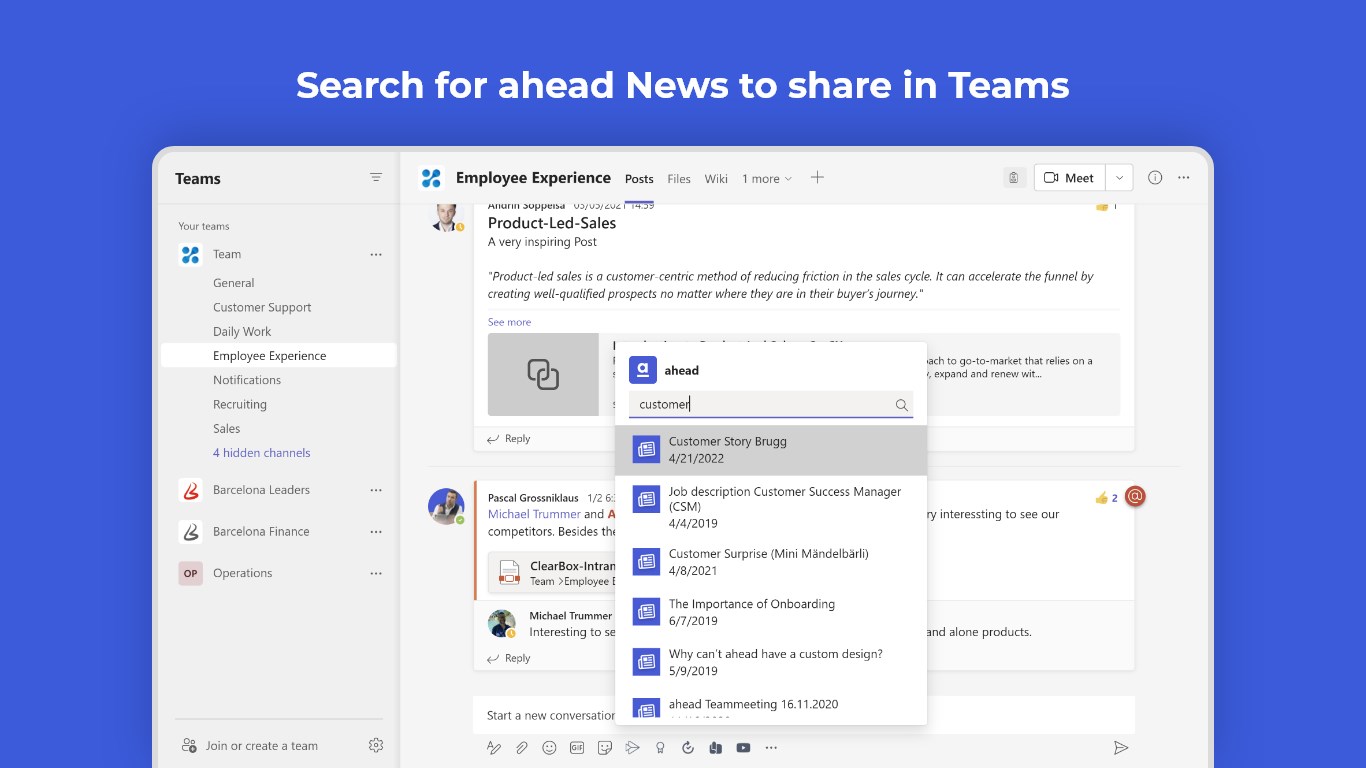Click the org-wide badge icon beside Meet
The height and width of the screenshot is (768, 1366).
pyautogui.click(x=1014, y=178)
